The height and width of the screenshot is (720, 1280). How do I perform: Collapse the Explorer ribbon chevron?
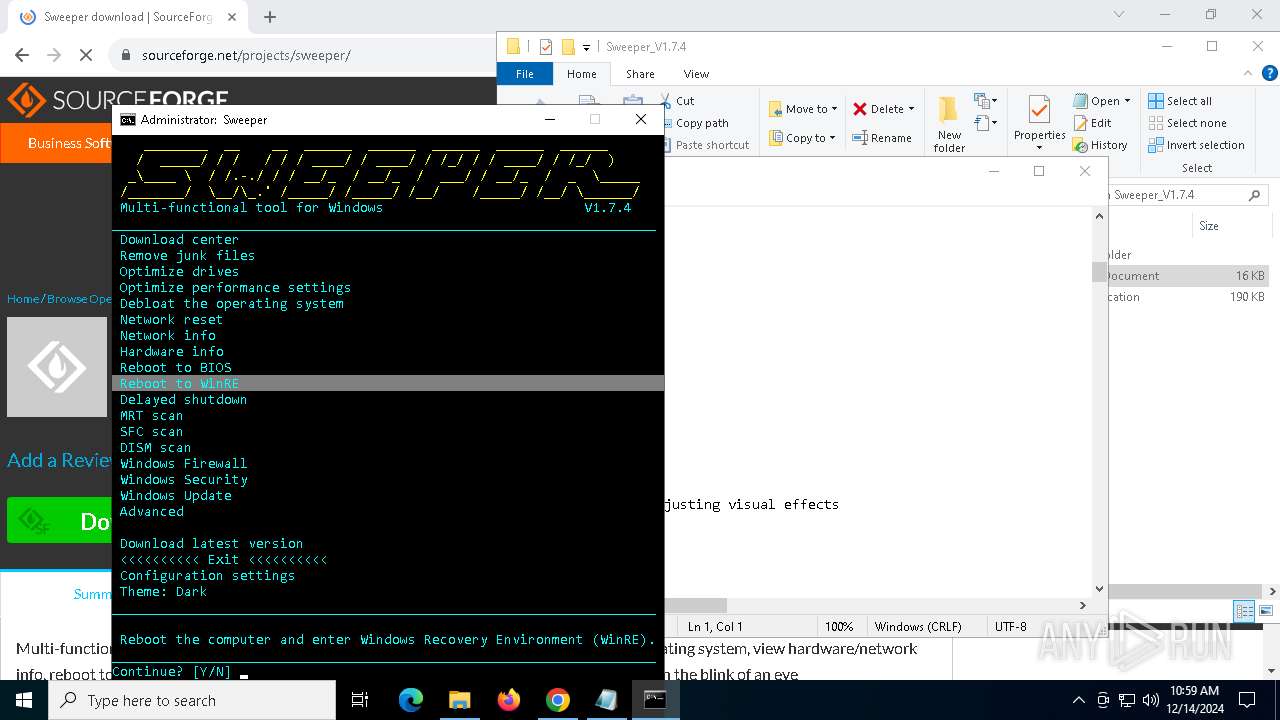point(1247,73)
